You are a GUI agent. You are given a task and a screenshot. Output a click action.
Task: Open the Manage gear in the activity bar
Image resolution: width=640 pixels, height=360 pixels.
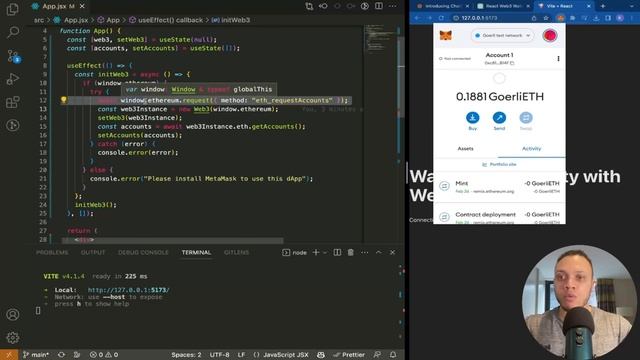tap(13, 338)
